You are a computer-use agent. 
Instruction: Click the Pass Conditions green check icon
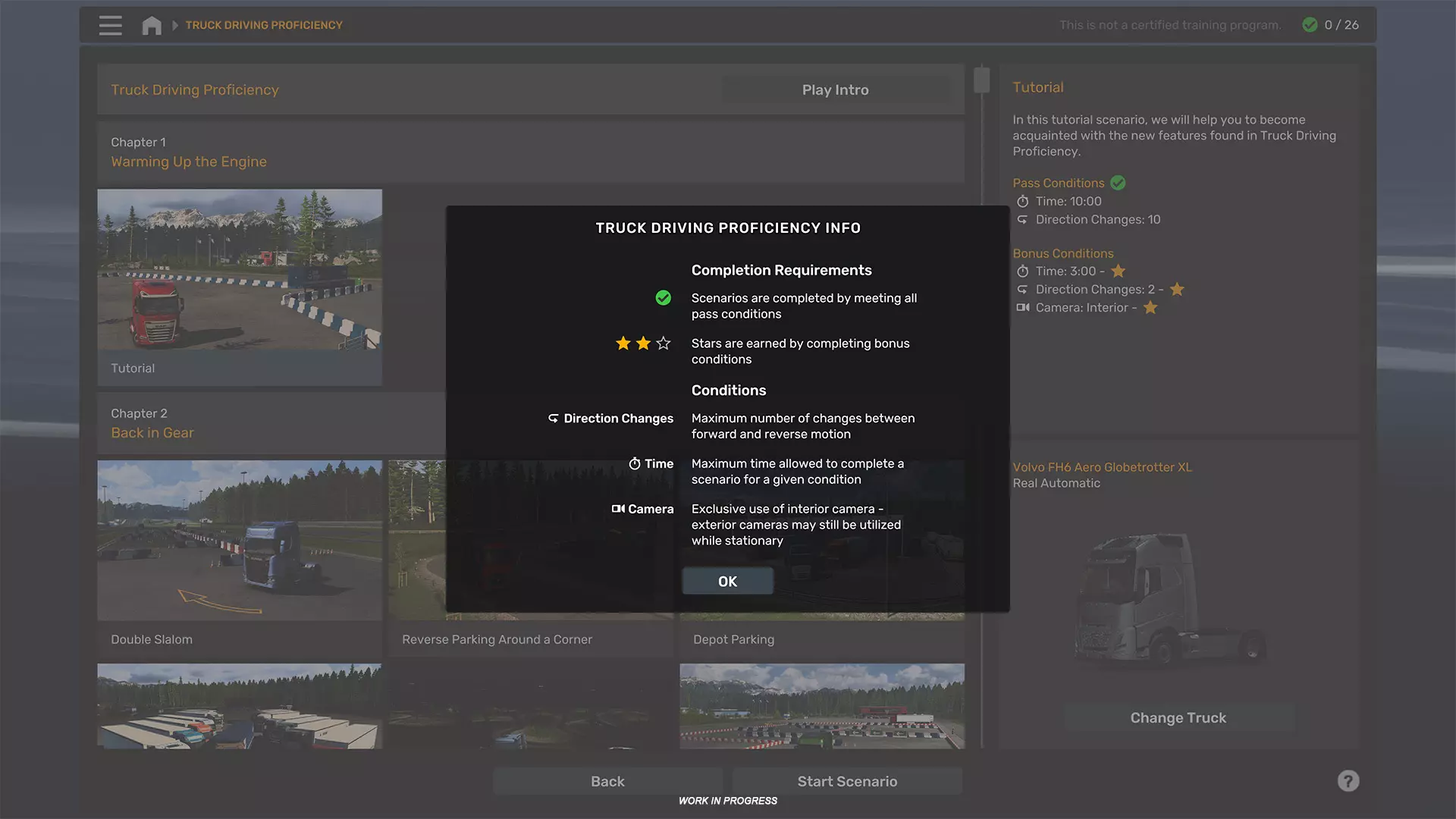[1118, 183]
